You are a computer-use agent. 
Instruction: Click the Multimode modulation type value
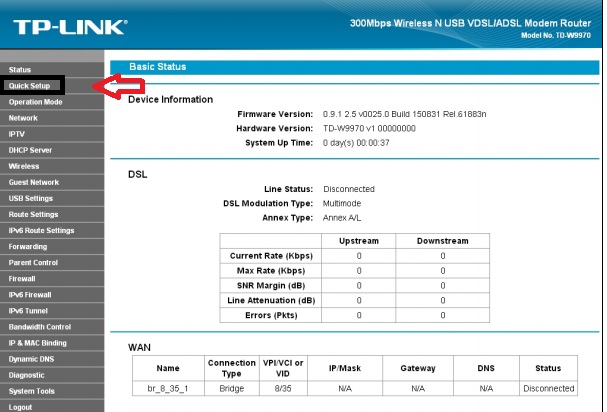342,204
